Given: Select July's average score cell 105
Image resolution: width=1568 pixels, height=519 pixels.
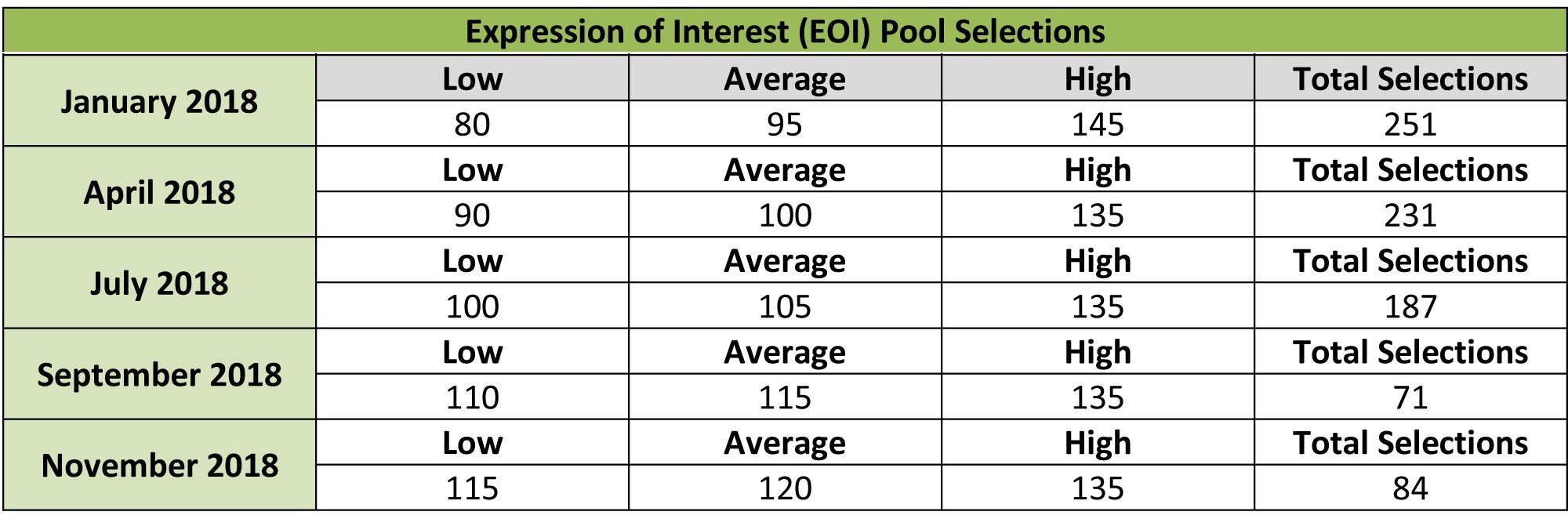Looking at the screenshot, I should [785, 306].
